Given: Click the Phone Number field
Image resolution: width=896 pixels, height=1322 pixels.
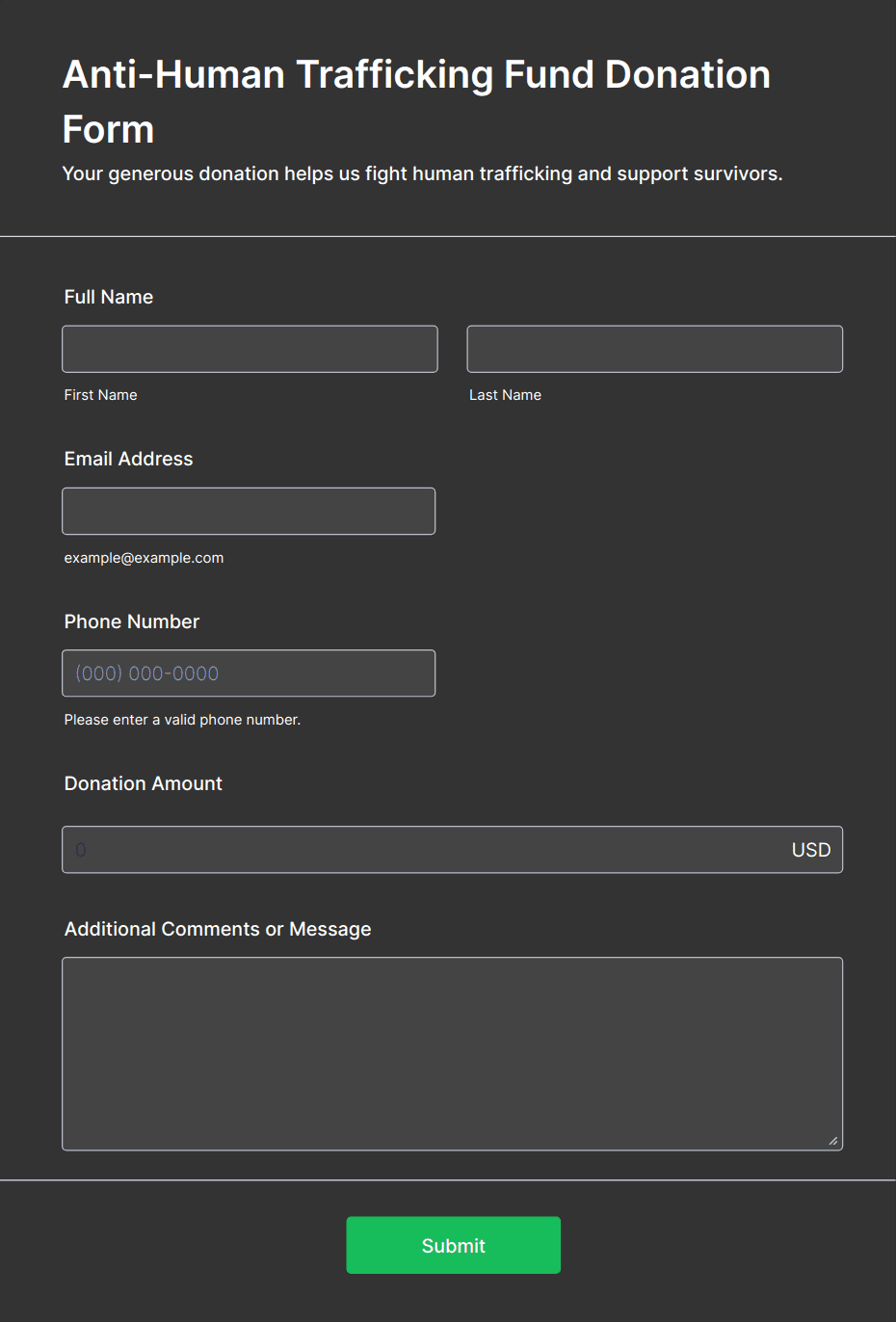Looking at the screenshot, I should coord(249,674).
